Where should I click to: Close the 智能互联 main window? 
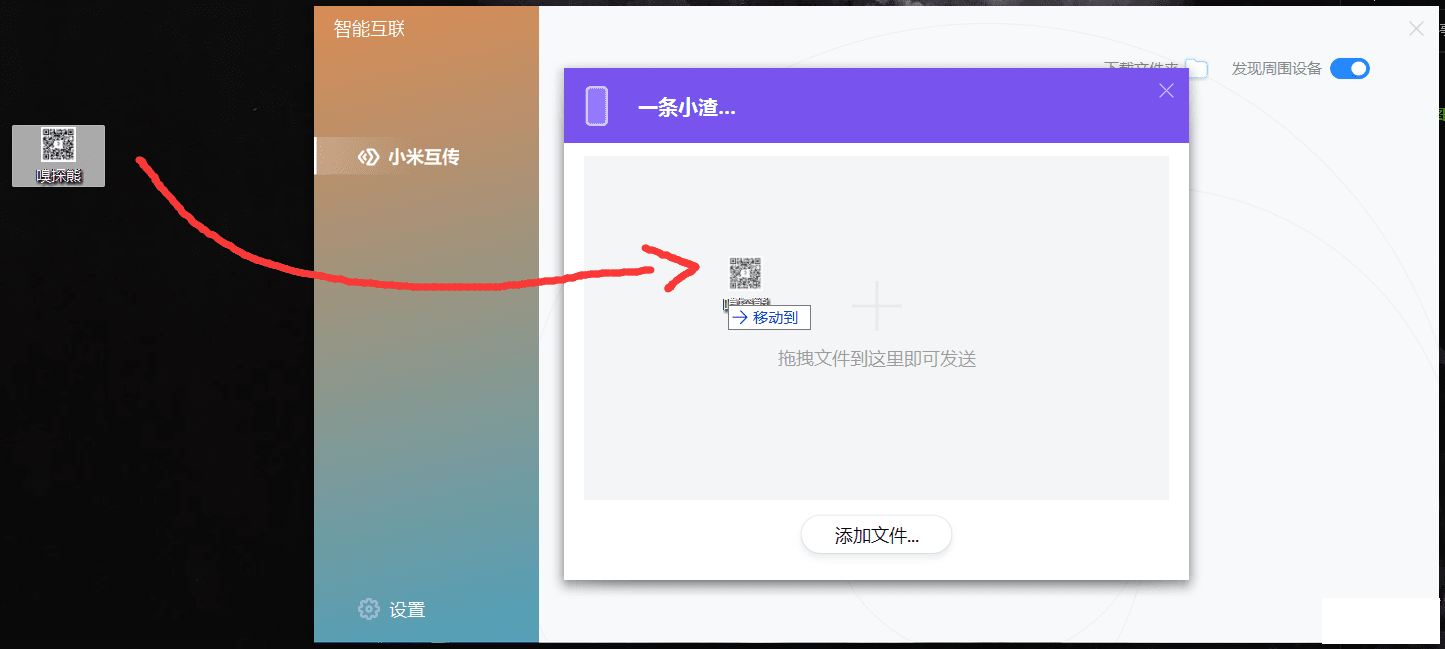pyautogui.click(x=1416, y=29)
